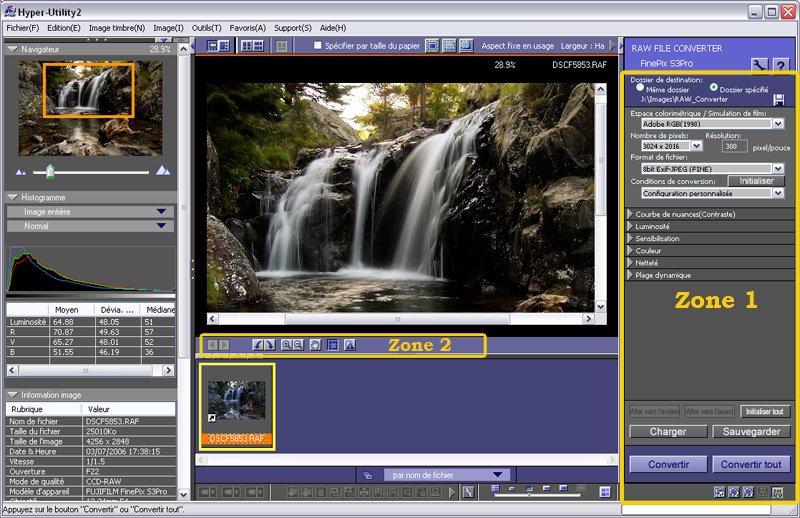Enable 'Spécifier par taille du papier' checkbox
This screenshot has height=518, width=800.
coord(318,46)
